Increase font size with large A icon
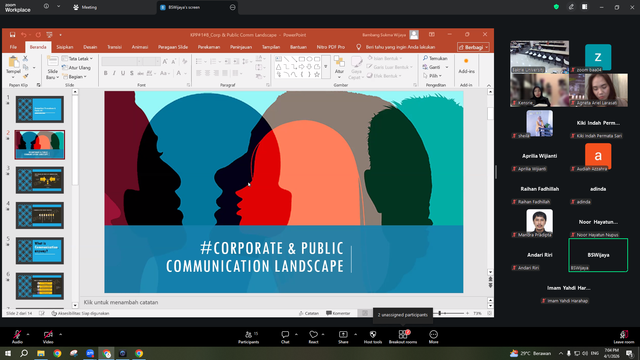 point(165,61)
